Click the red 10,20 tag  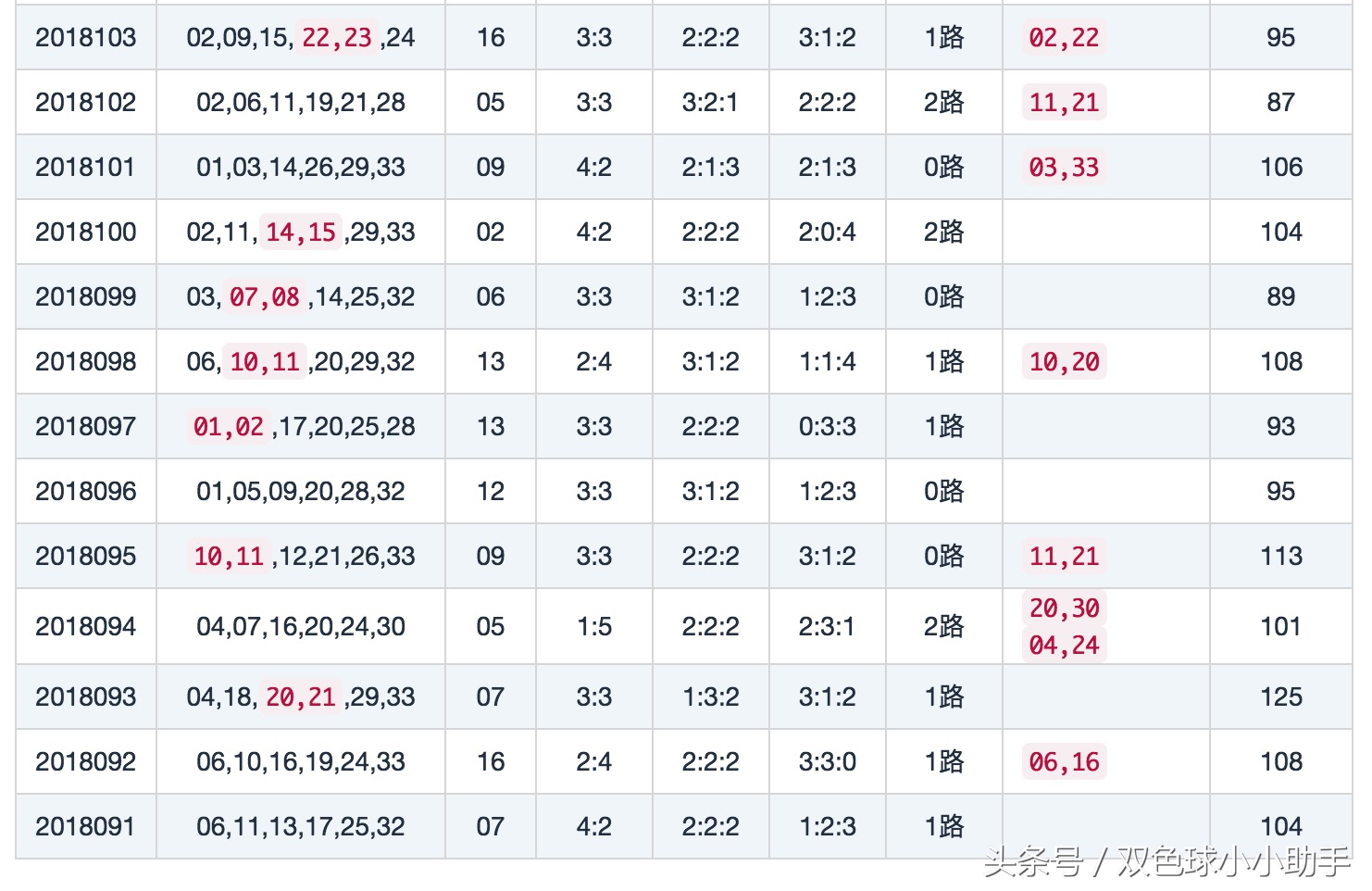pyautogui.click(x=1064, y=362)
